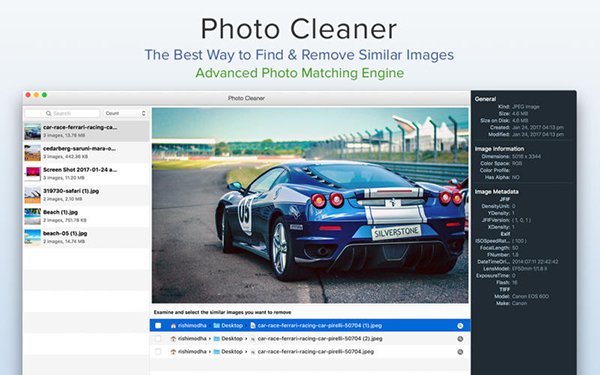Open the Count sort dropdown

click(126, 113)
